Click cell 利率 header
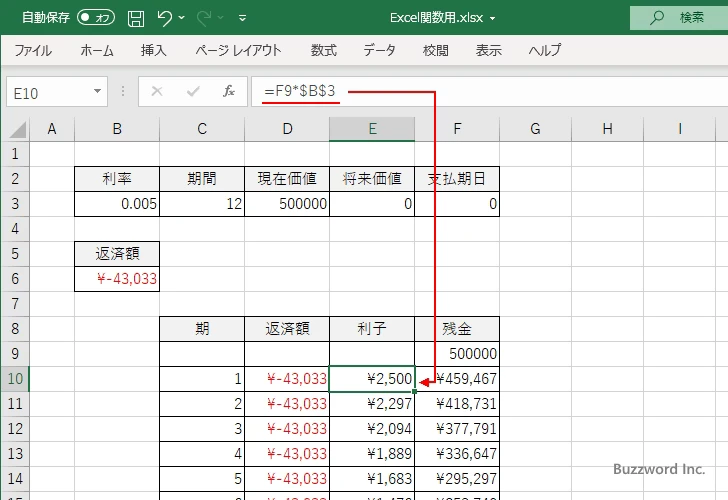The width and height of the screenshot is (728, 500). pos(117,179)
